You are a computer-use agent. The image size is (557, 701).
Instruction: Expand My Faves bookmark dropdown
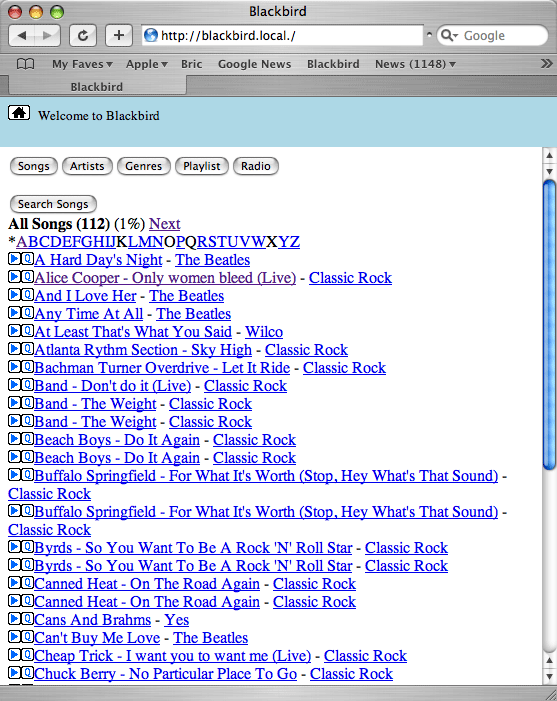(x=82, y=64)
